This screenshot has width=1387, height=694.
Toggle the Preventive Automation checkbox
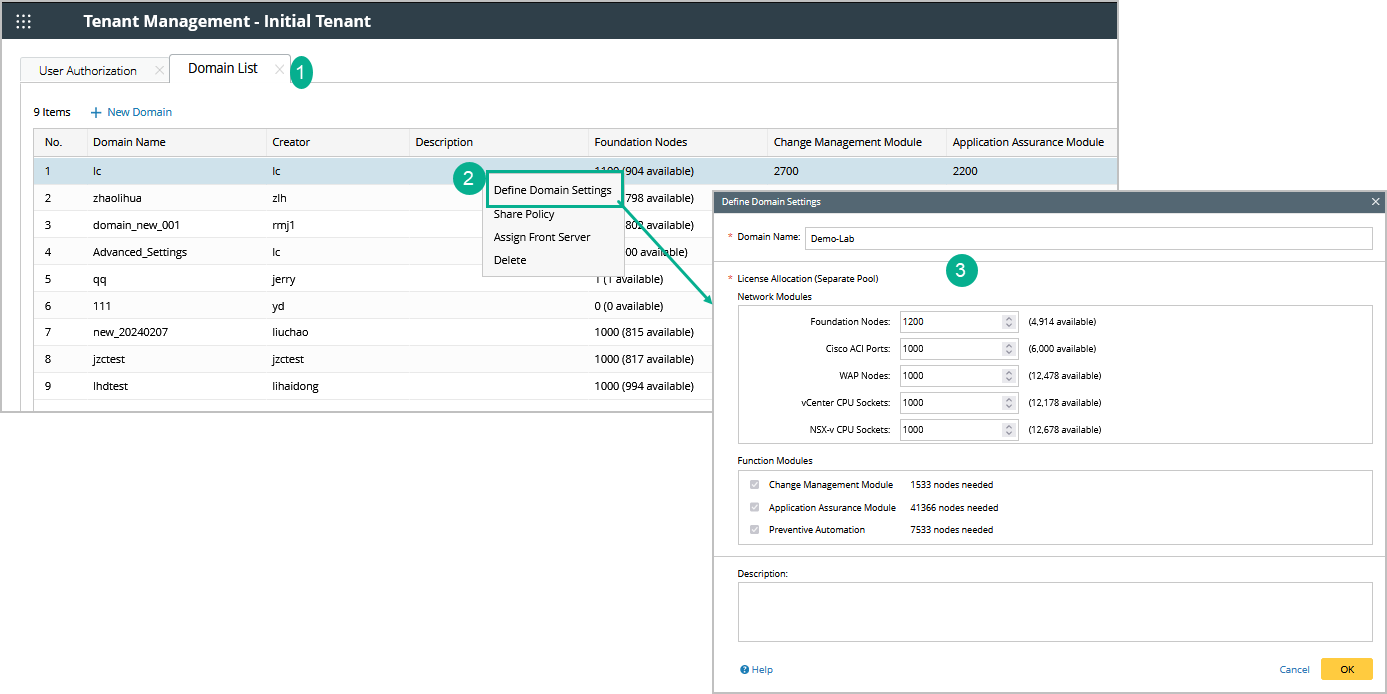click(755, 530)
